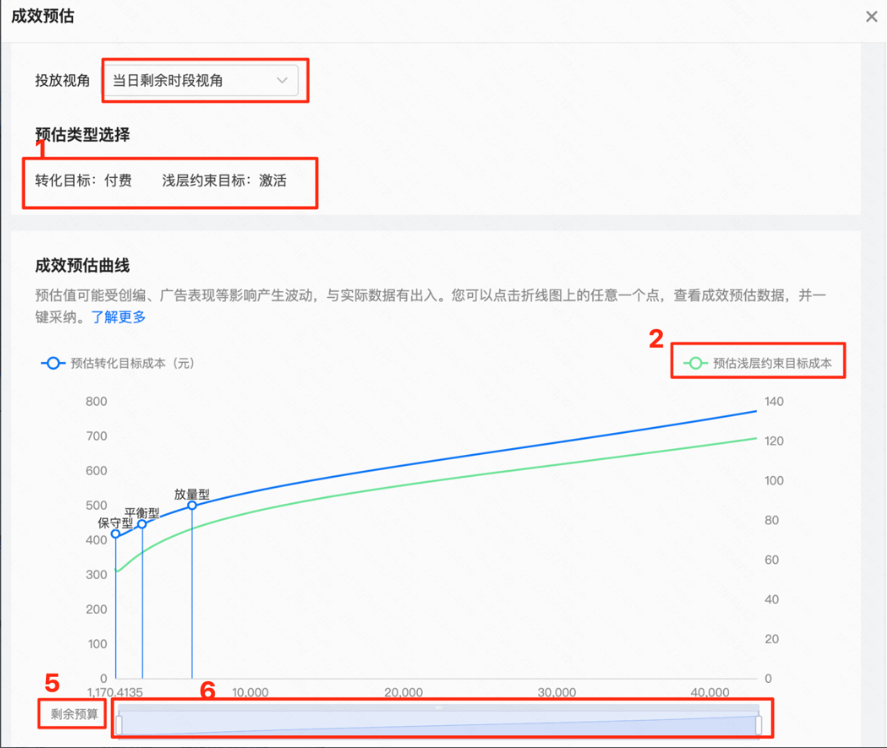887x748 pixels.
Task: Click the circle marker below 保守型 label
Action: (117, 534)
